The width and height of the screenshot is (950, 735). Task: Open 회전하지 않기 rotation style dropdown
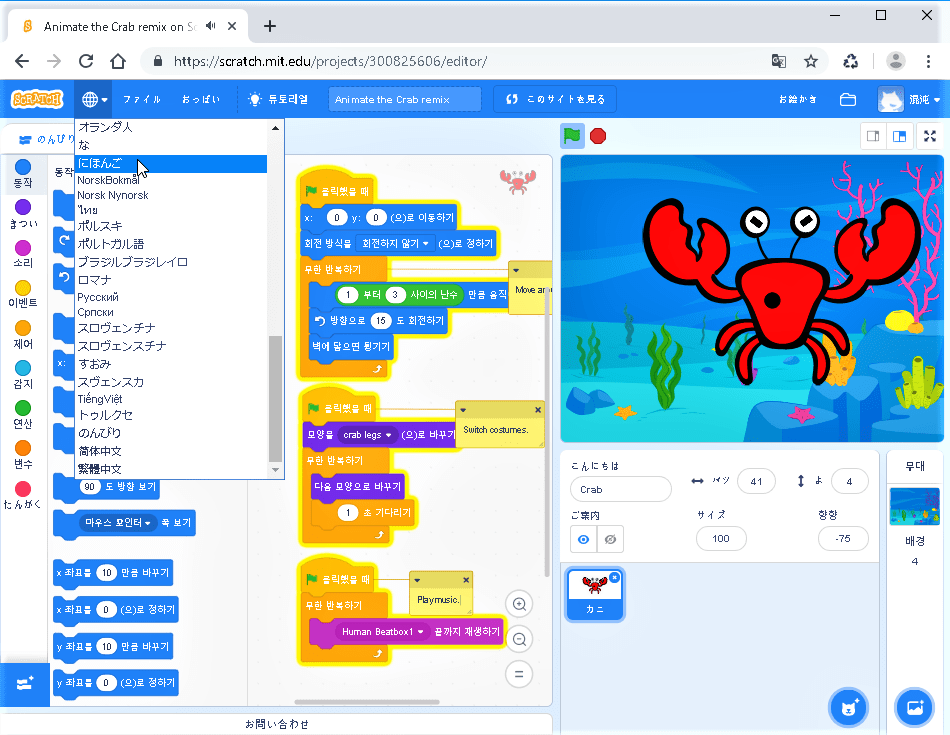click(394, 244)
